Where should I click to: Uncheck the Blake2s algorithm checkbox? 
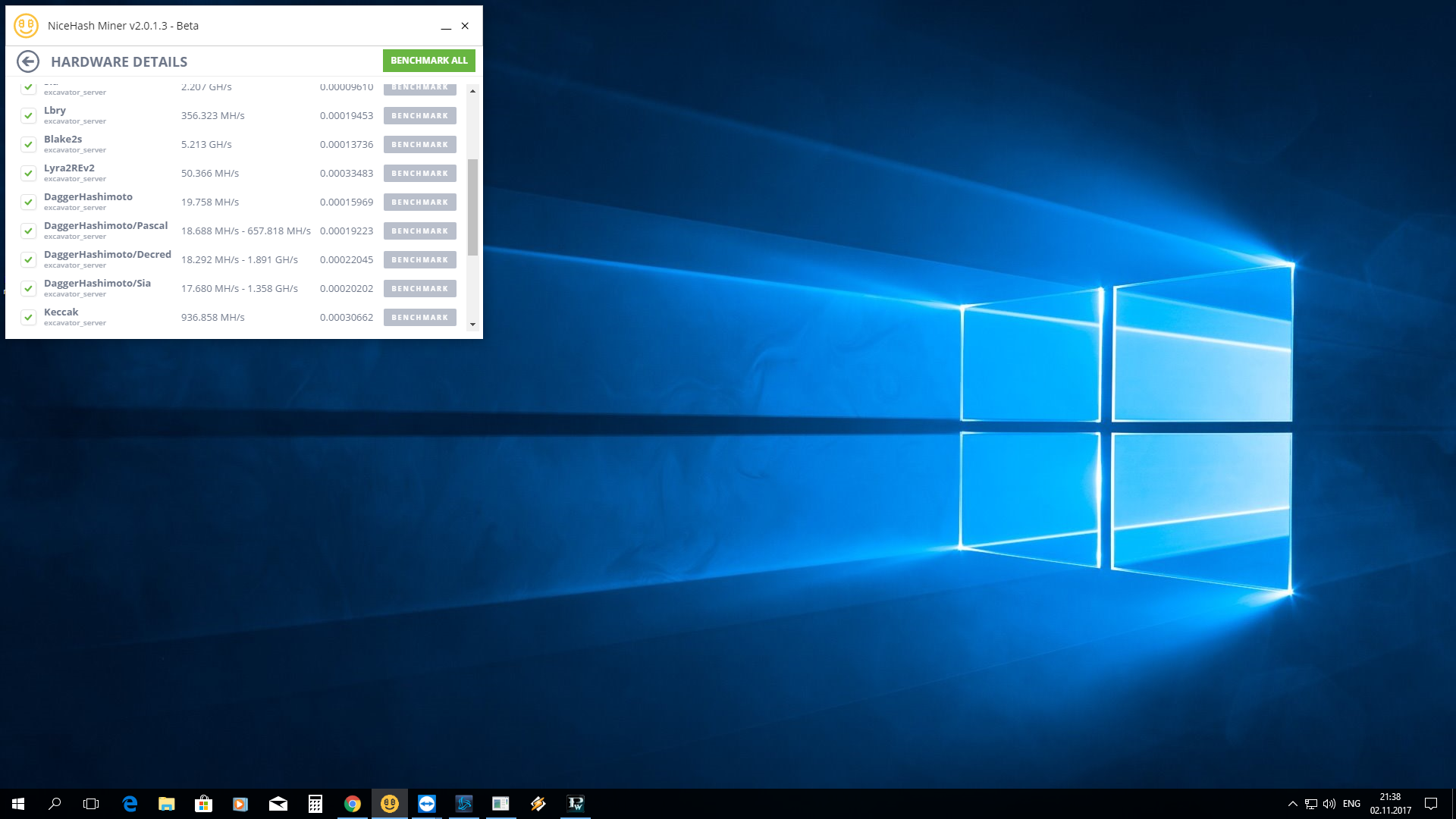[x=28, y=145]
